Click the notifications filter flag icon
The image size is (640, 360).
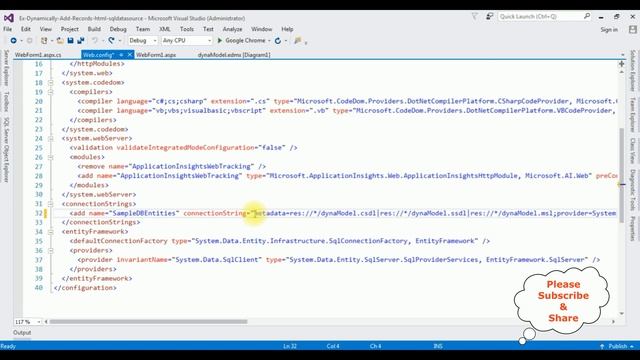coord(474,16)
